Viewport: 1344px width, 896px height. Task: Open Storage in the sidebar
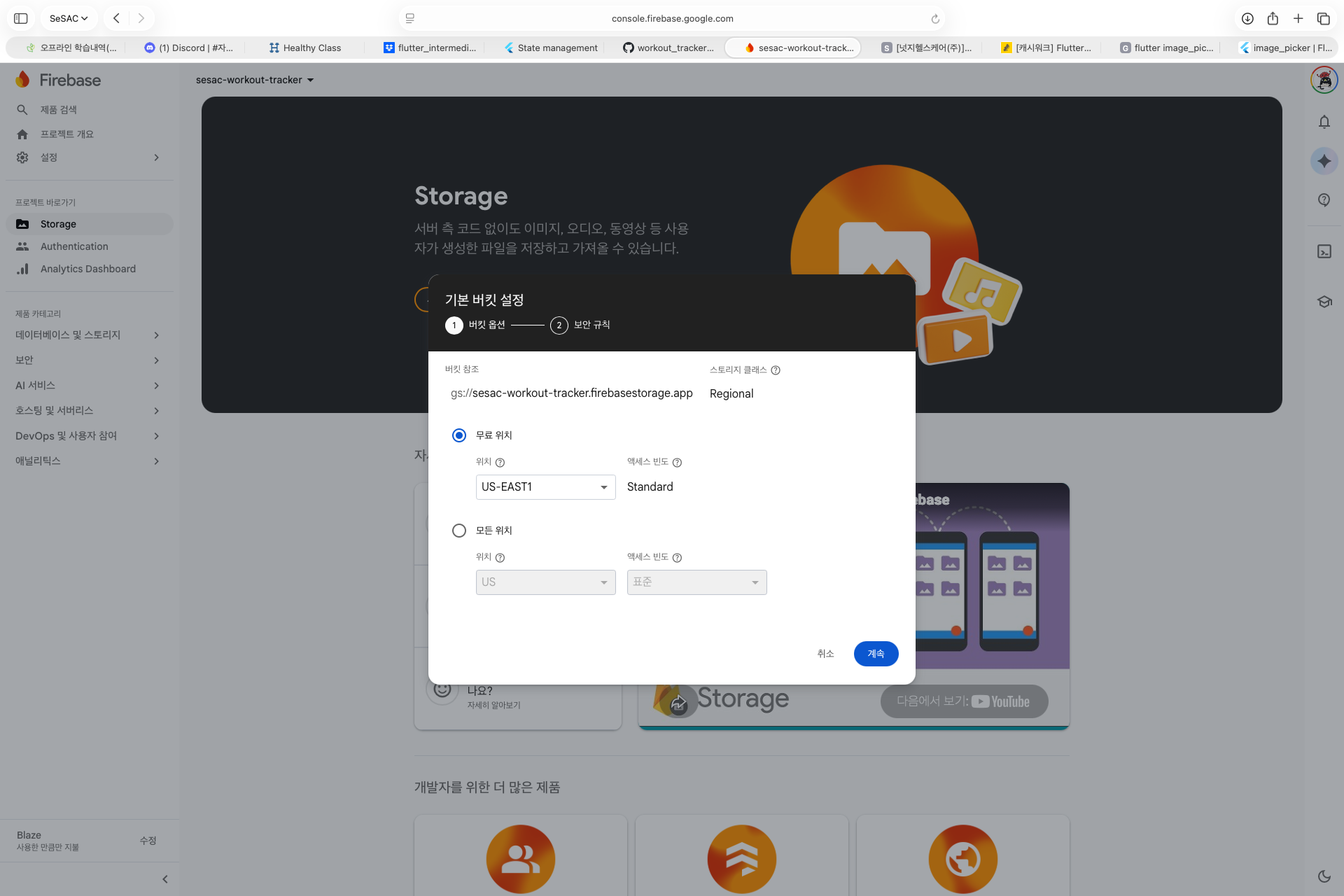(x=90, y=224)
